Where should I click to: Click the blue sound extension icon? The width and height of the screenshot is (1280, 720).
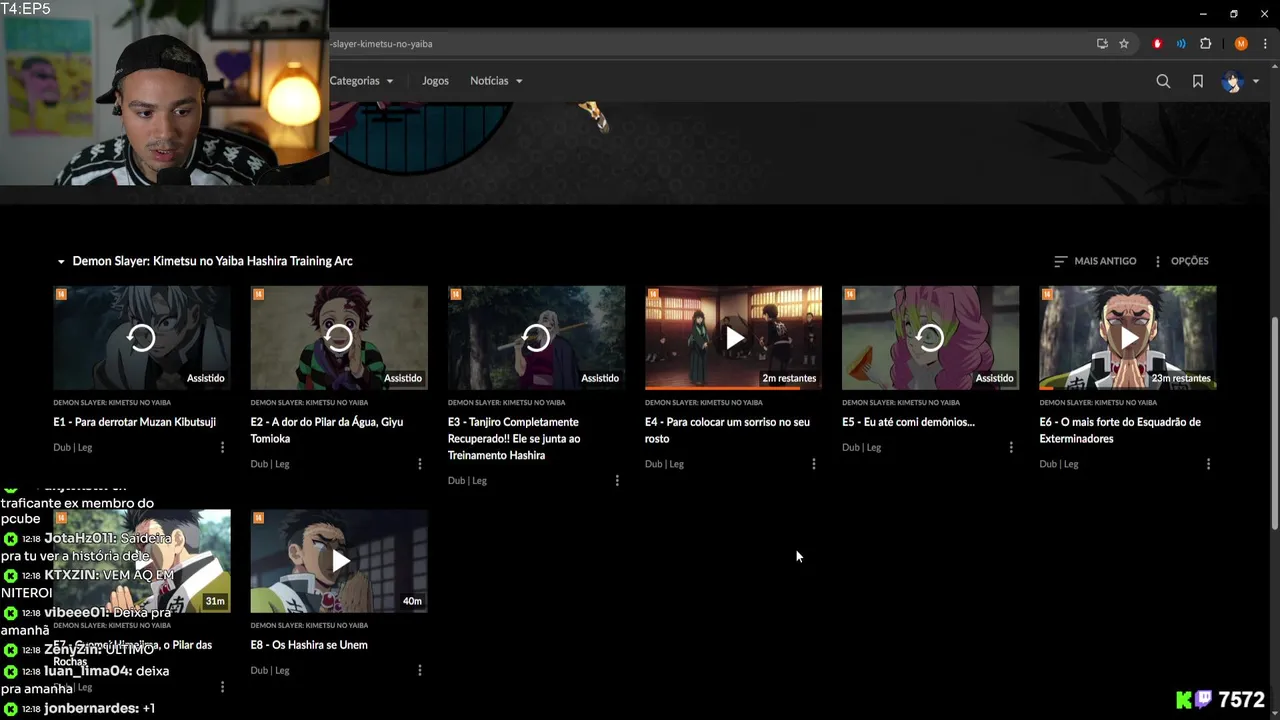click(1181, 44)
